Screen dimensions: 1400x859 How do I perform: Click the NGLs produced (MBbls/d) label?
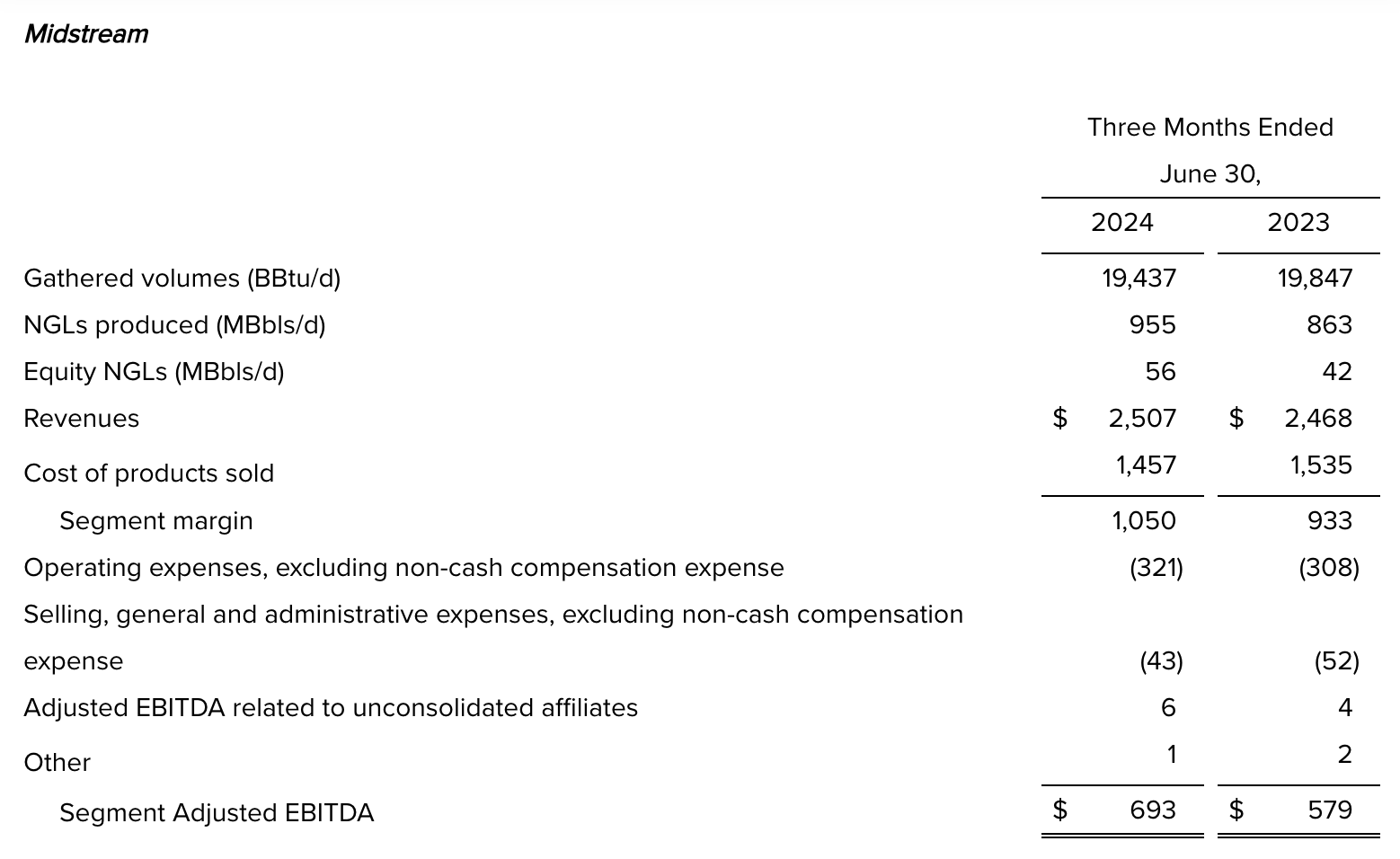click(174, 325)
